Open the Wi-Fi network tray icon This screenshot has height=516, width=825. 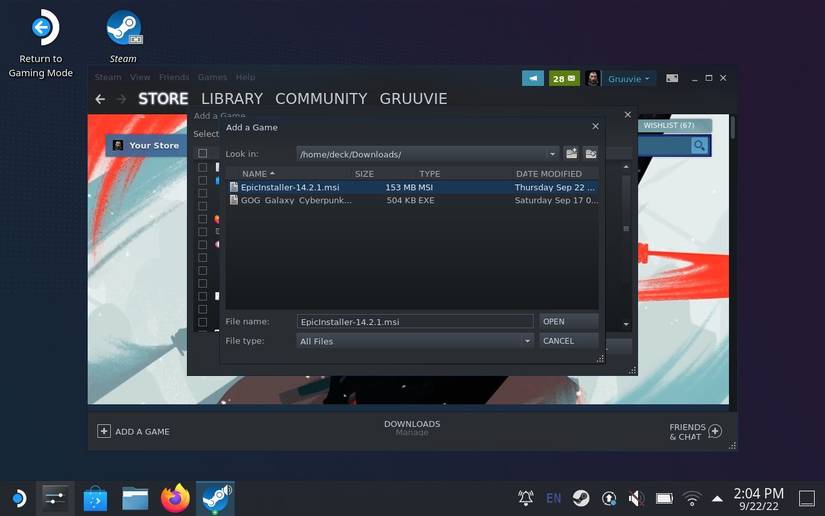(x=692, y=498)
